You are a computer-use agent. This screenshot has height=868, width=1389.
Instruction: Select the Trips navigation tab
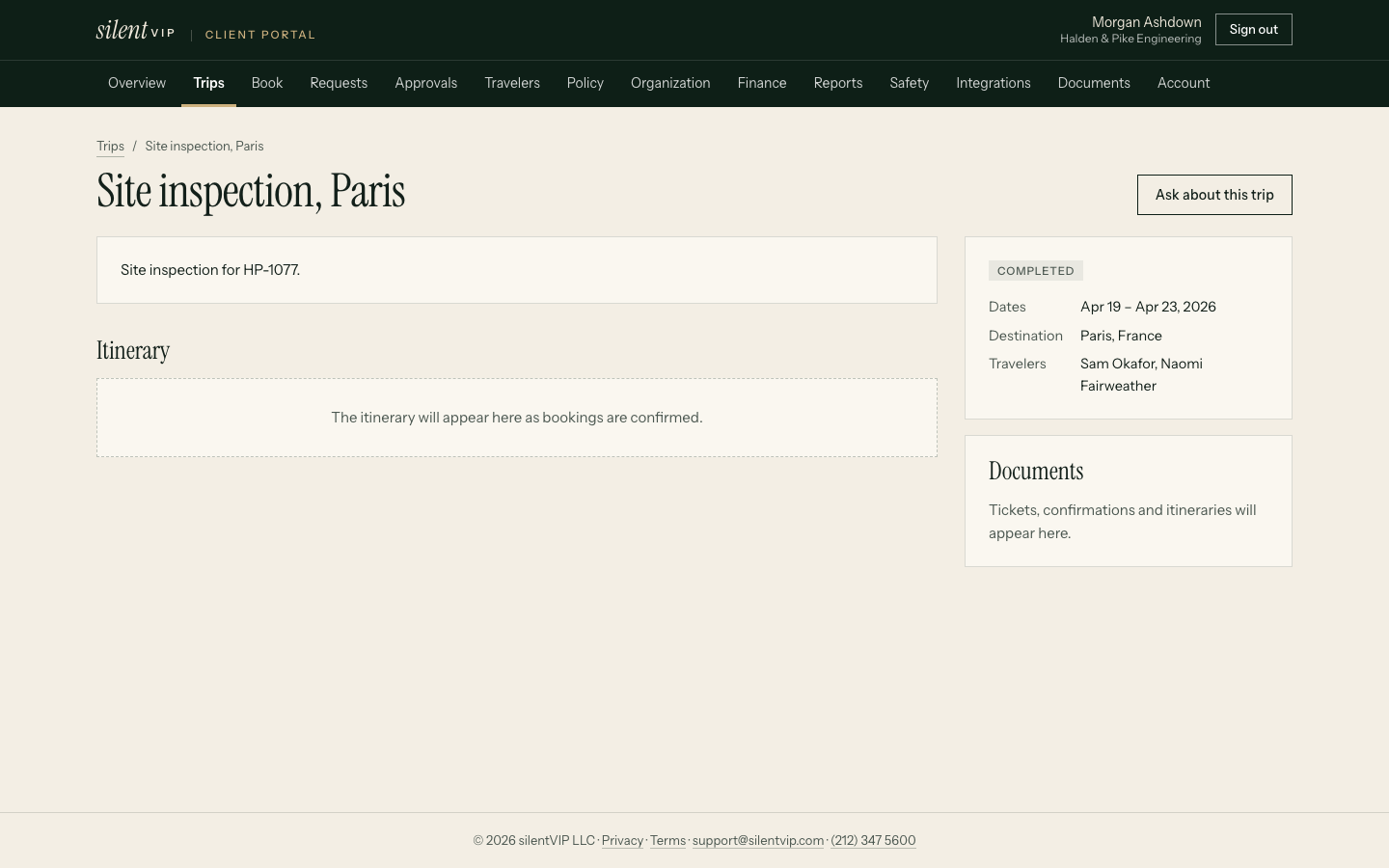click(x=208, y=83)
